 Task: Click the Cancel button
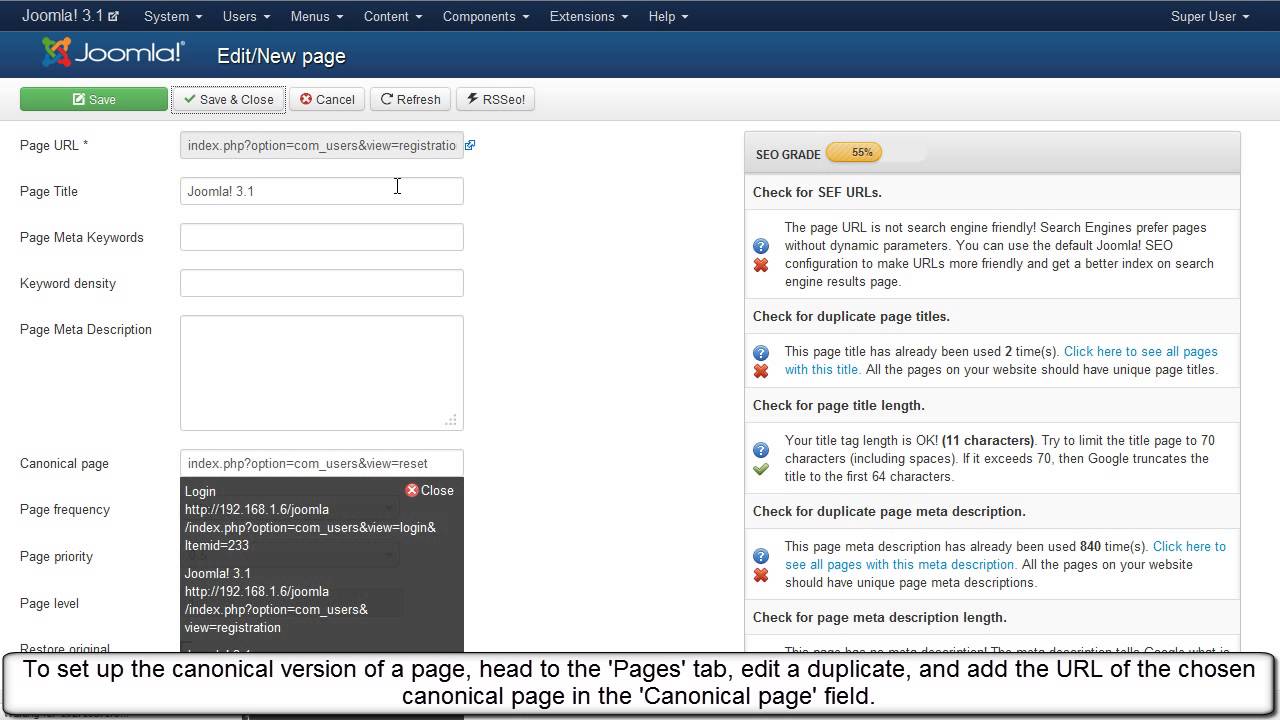(x=327, y=99)
